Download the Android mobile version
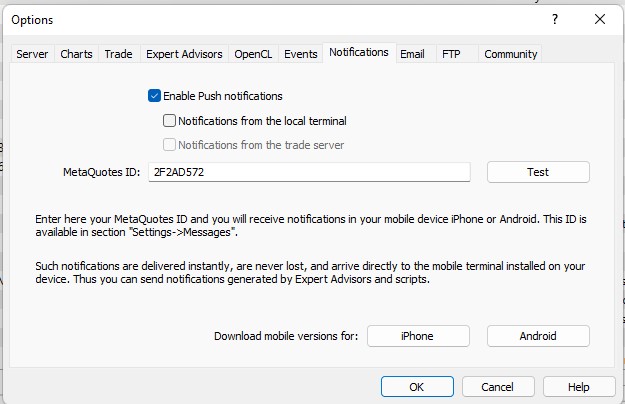The height and width of the screenshot is (404, 625). click(538, 336)
